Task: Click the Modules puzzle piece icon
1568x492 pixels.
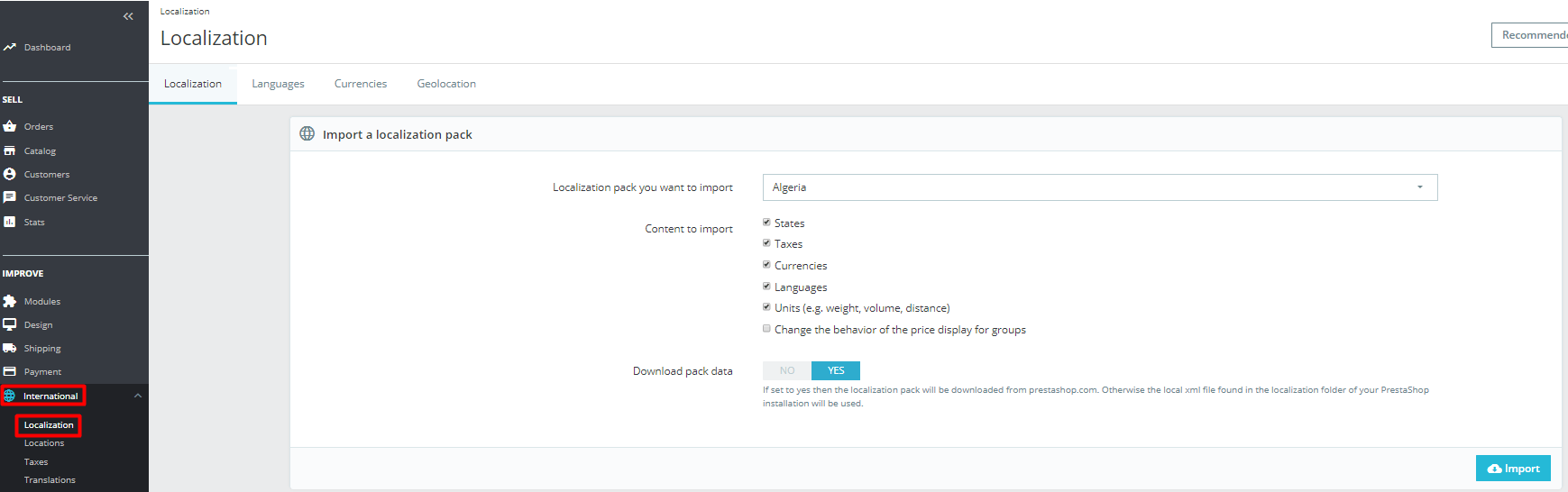Action: click(x=9, y=301)
